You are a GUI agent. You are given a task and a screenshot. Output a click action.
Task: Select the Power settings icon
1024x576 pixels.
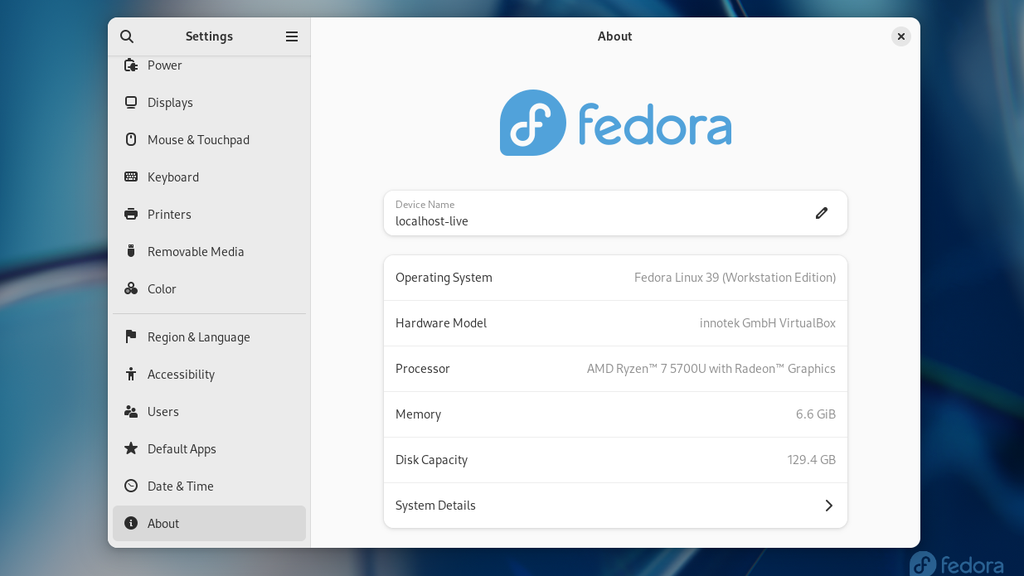tap(131, 65)
